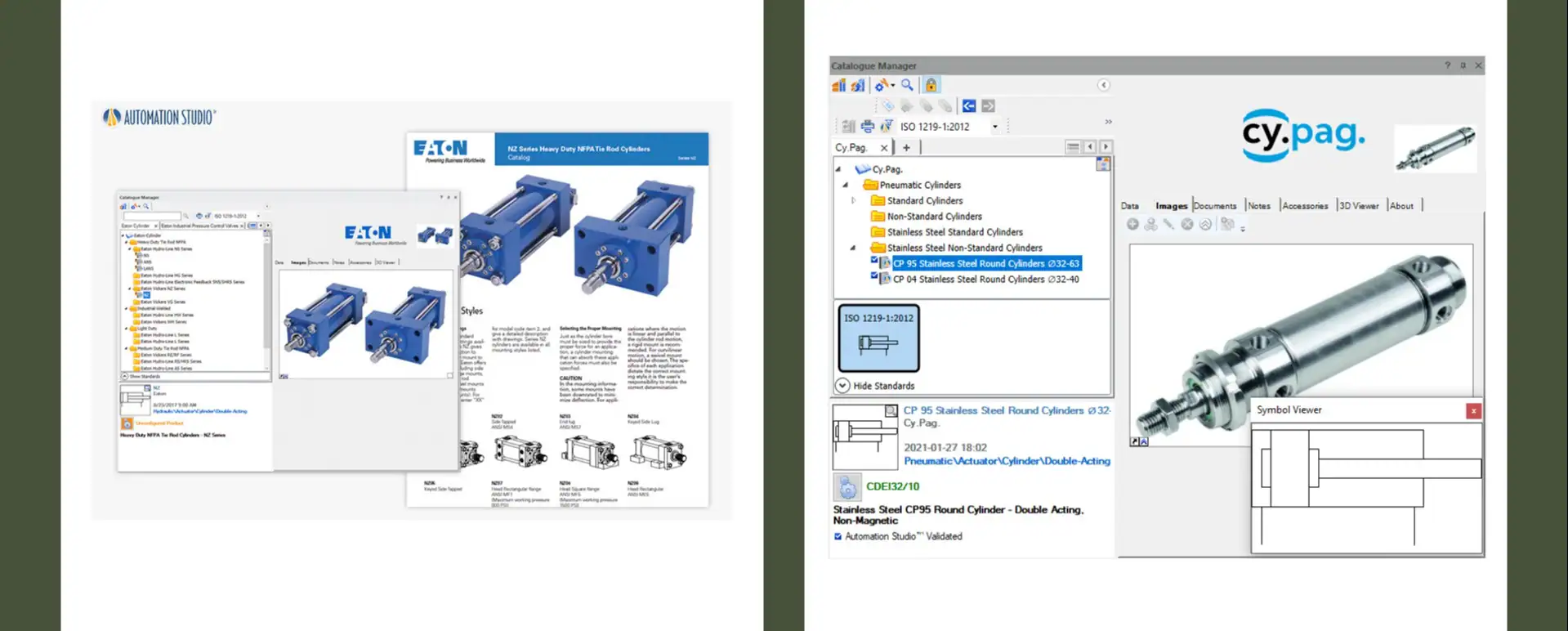Collapse the panel with round chevron button
Screen dimensions: 1568x631
coord(1104,85)
